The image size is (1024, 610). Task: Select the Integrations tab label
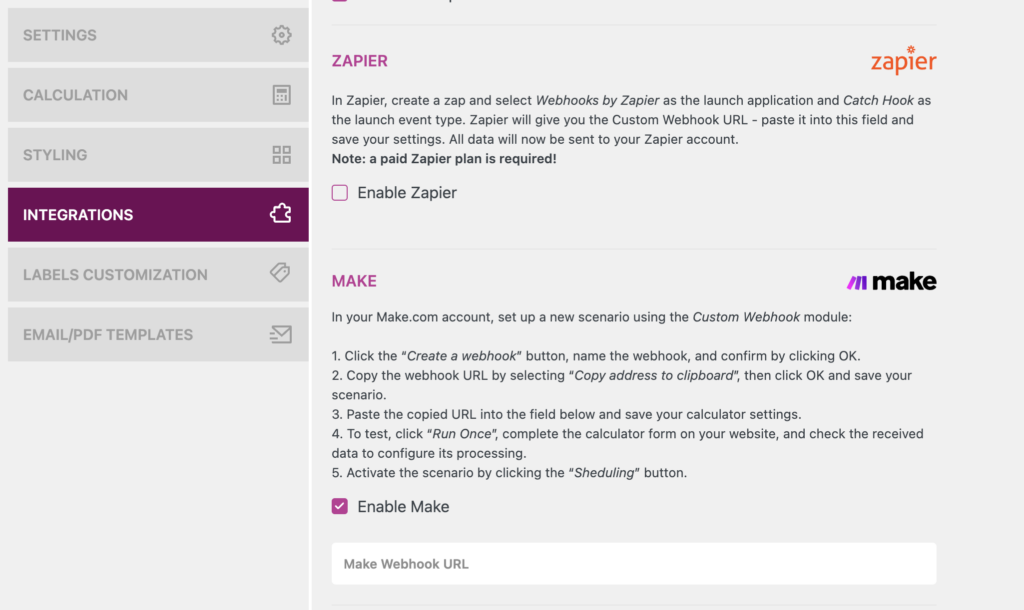click(78, 215)
